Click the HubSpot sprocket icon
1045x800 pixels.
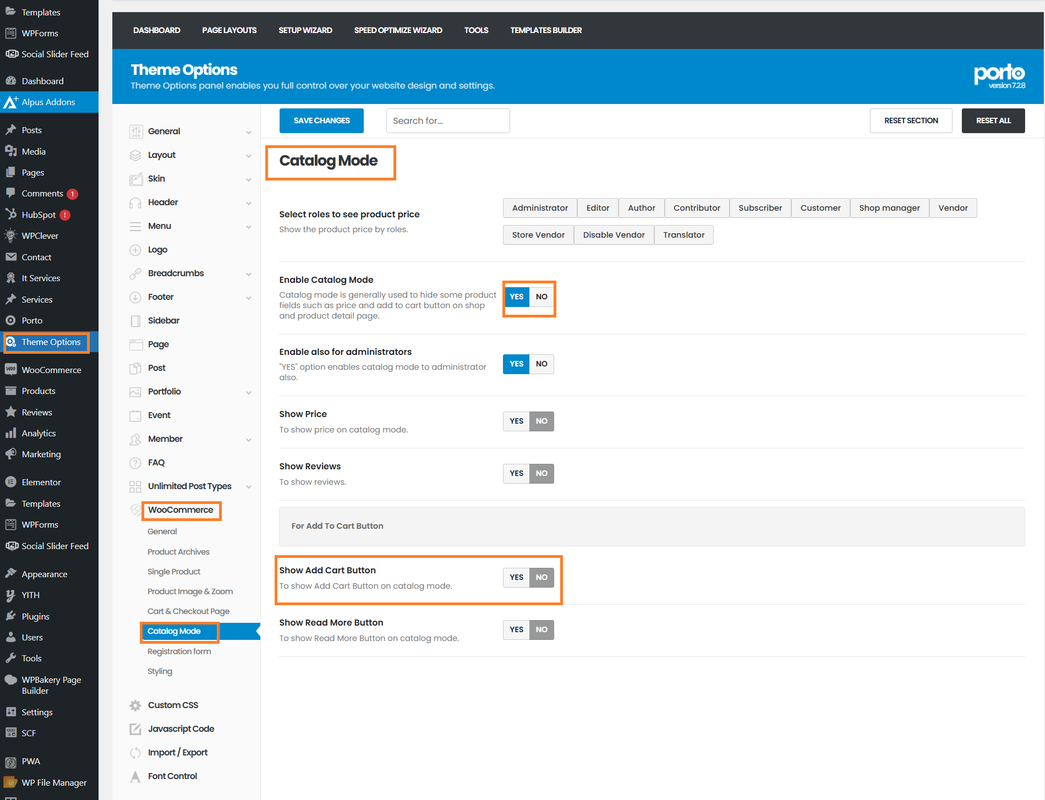[x=11, y=215]
